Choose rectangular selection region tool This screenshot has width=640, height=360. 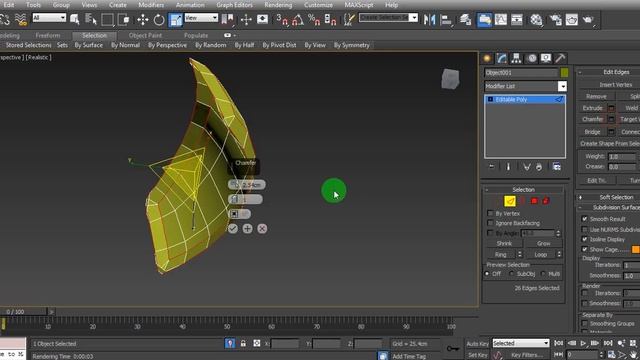pos(107,19)
